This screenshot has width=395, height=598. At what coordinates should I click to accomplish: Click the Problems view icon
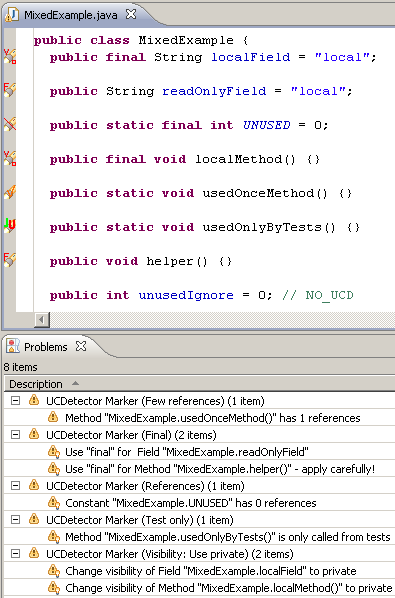13,346
